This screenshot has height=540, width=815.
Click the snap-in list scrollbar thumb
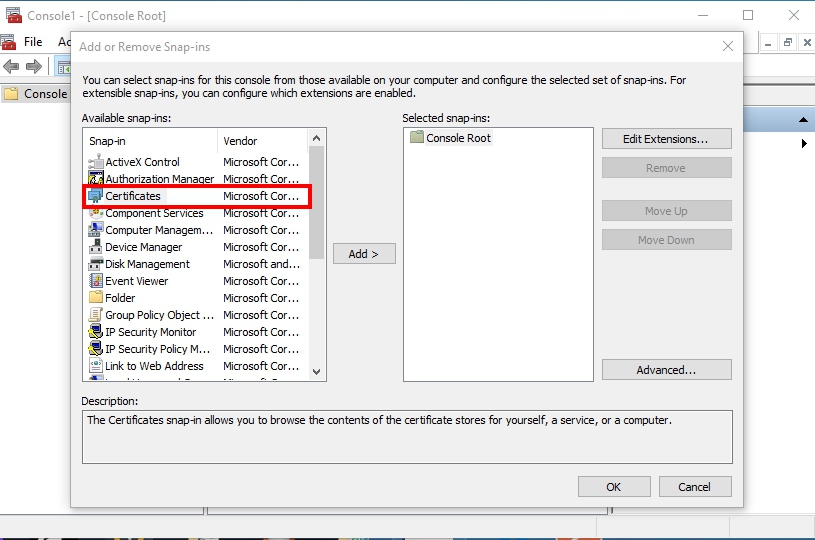tap(316, 203)
